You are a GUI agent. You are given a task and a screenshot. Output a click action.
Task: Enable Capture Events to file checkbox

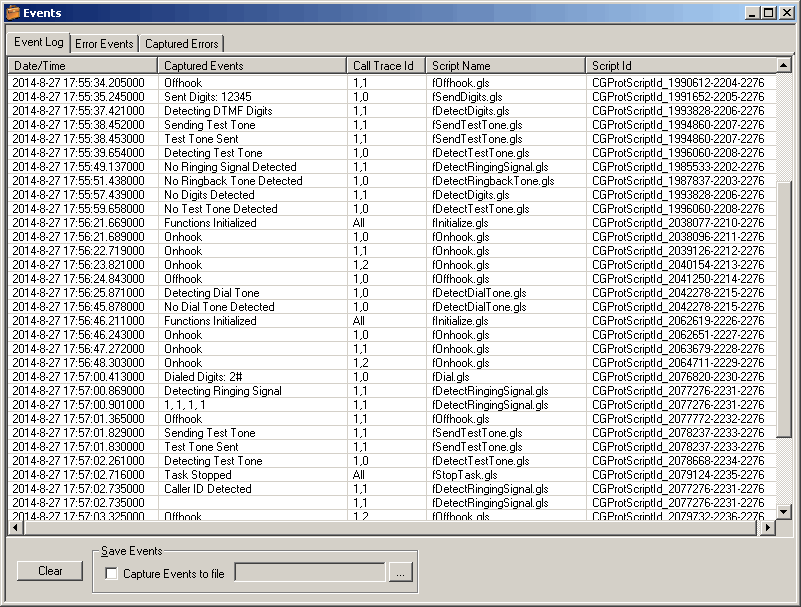coord(112,574)
